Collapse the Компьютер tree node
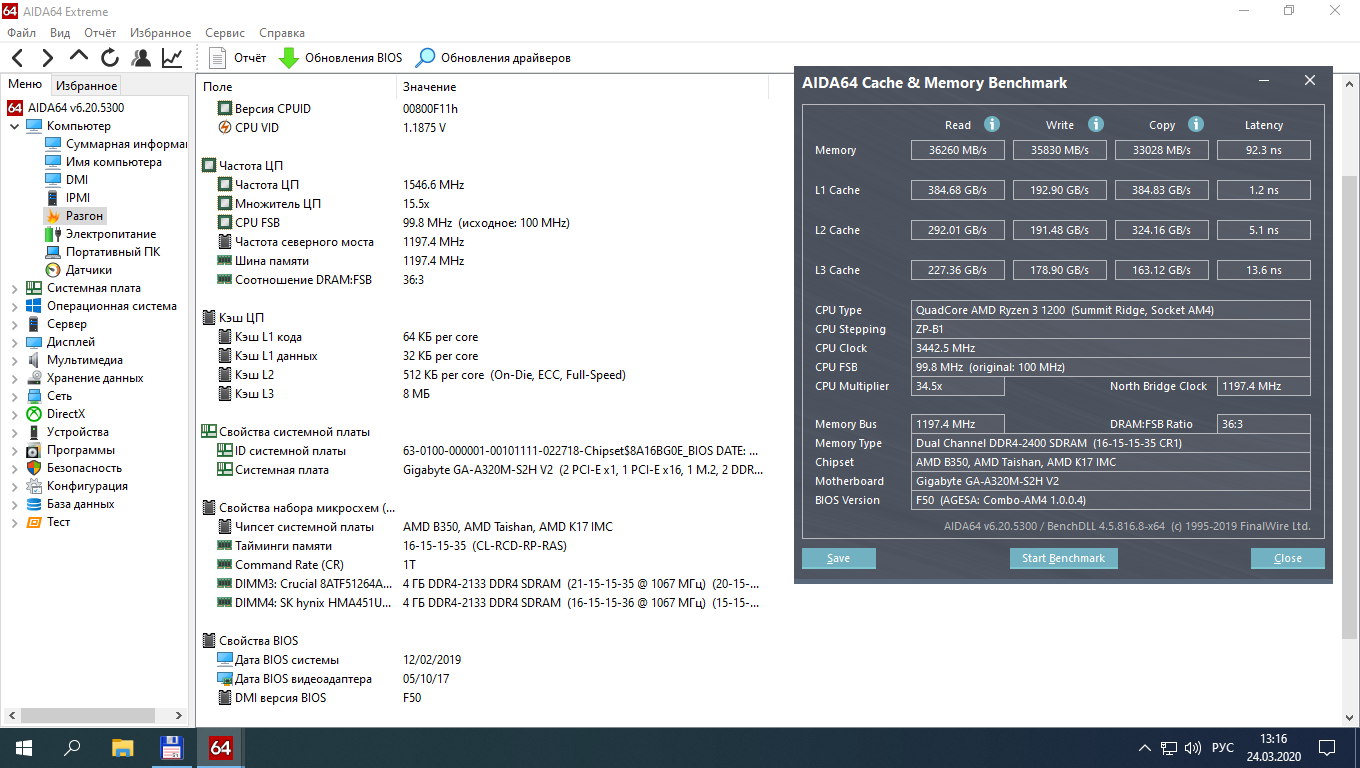The height and width of the screenshot is (768, 1360). [x=14, y=126]
